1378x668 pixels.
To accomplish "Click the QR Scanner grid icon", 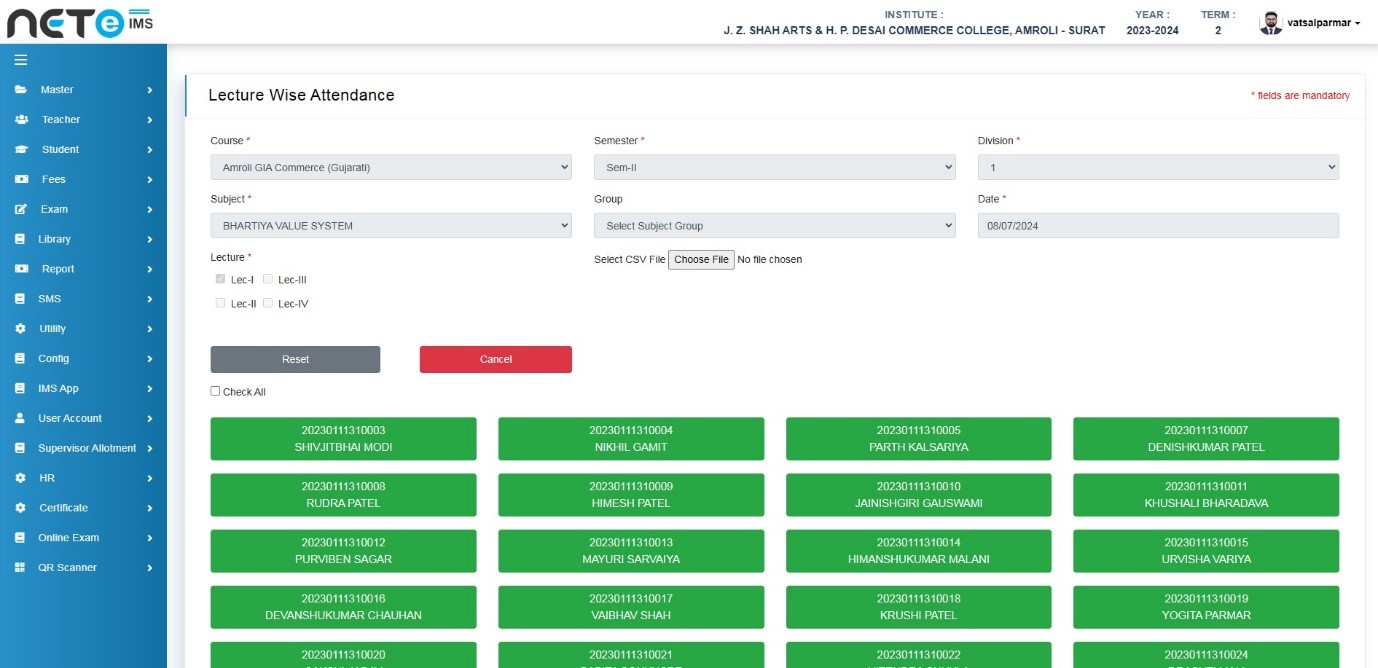I will tap(19, 568).
